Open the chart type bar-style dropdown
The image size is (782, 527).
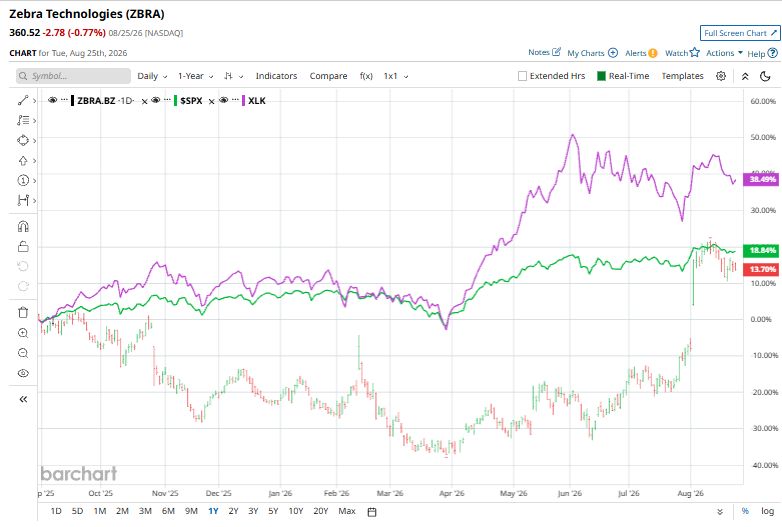click(x=233, y=76)
